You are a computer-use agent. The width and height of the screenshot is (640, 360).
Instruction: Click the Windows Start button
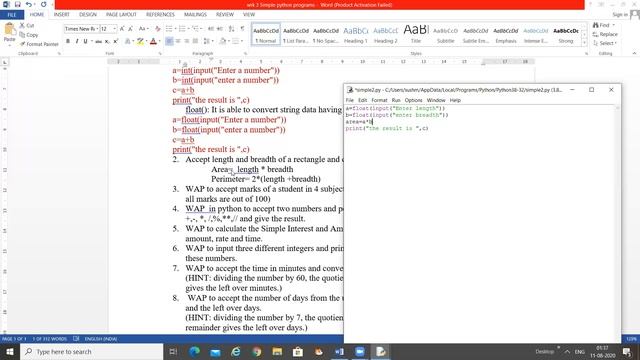(x=10, y=352)
